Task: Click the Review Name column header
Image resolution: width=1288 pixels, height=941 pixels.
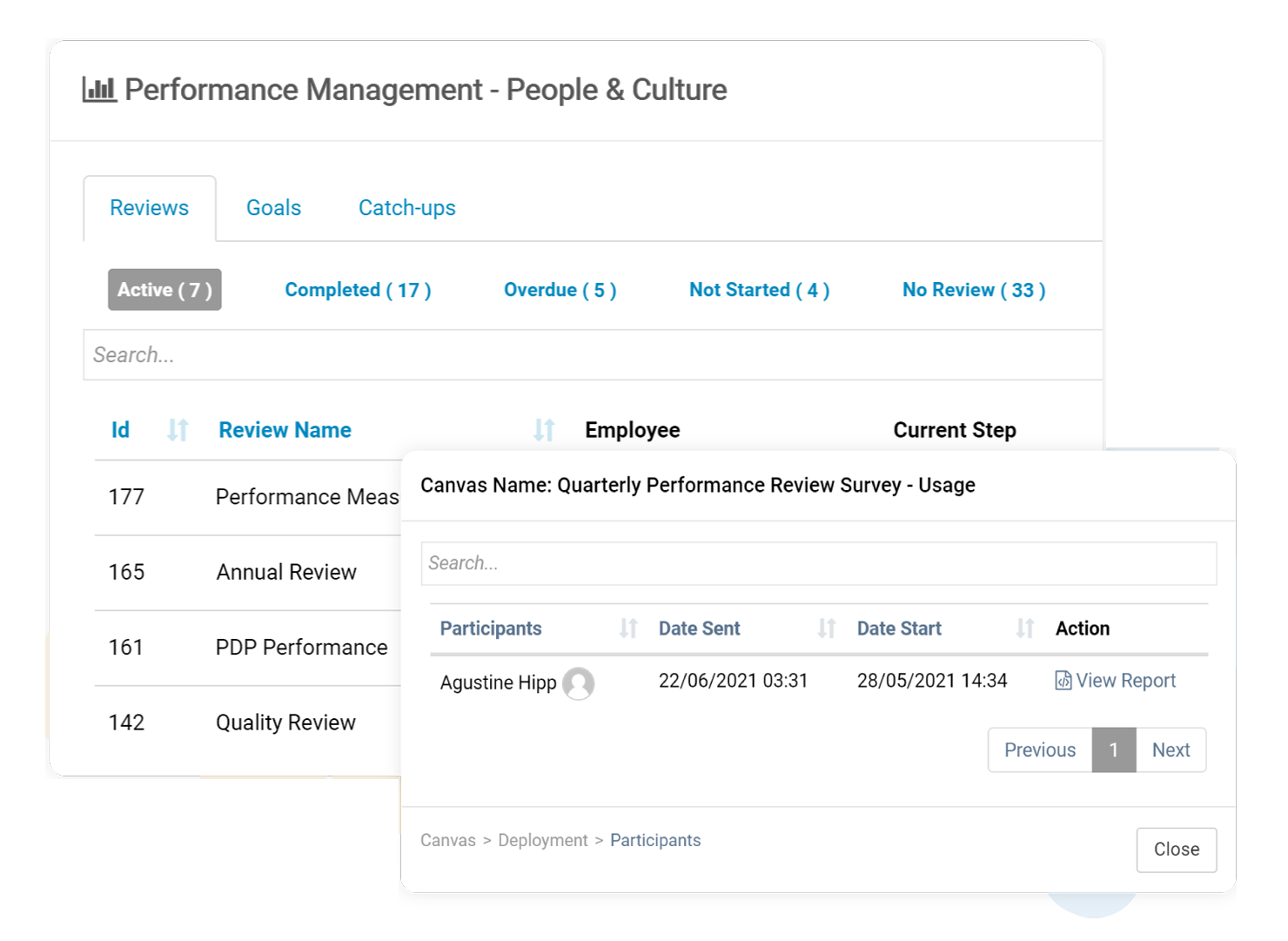Action: pyautogui.click(x=285, y=430)
